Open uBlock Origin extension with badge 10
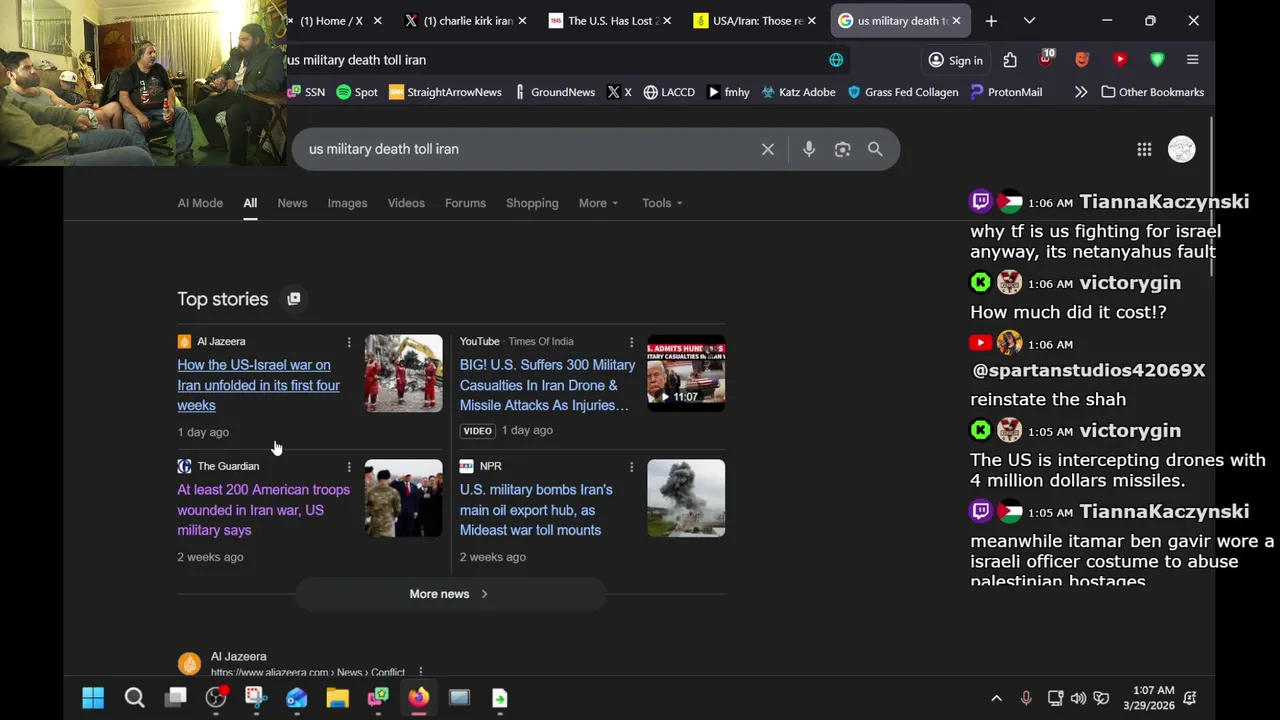The height and width of the screenshot is (720, 1280). pos(1046,59)
